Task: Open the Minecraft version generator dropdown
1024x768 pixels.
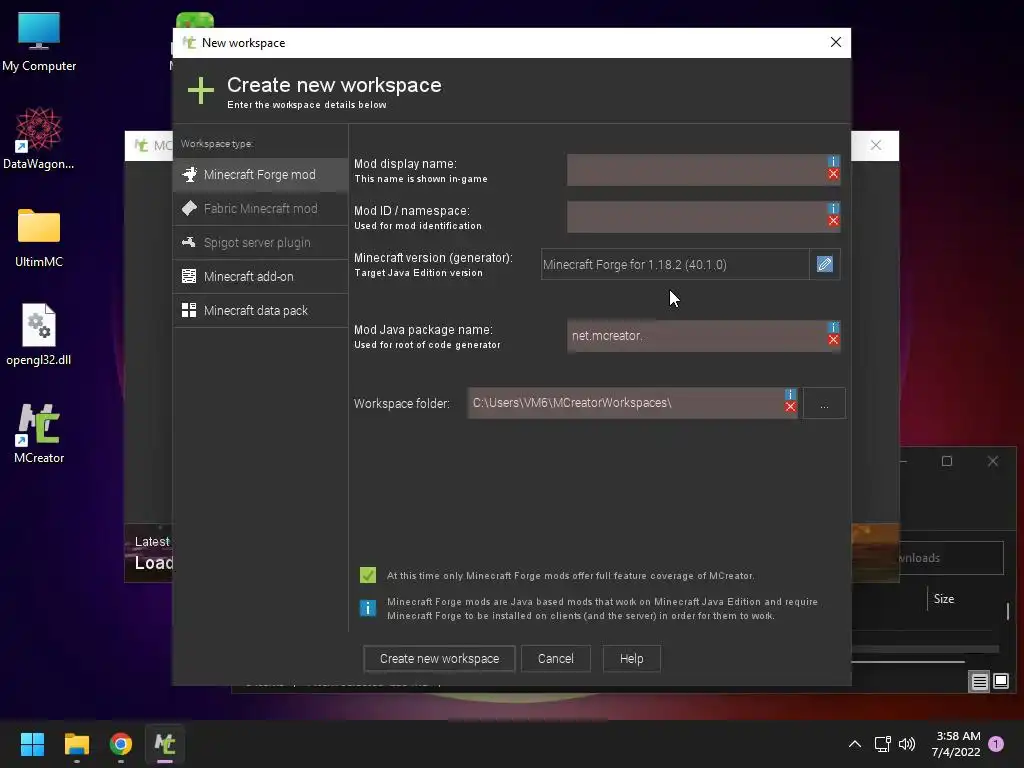Action: (x=675, y=264)
